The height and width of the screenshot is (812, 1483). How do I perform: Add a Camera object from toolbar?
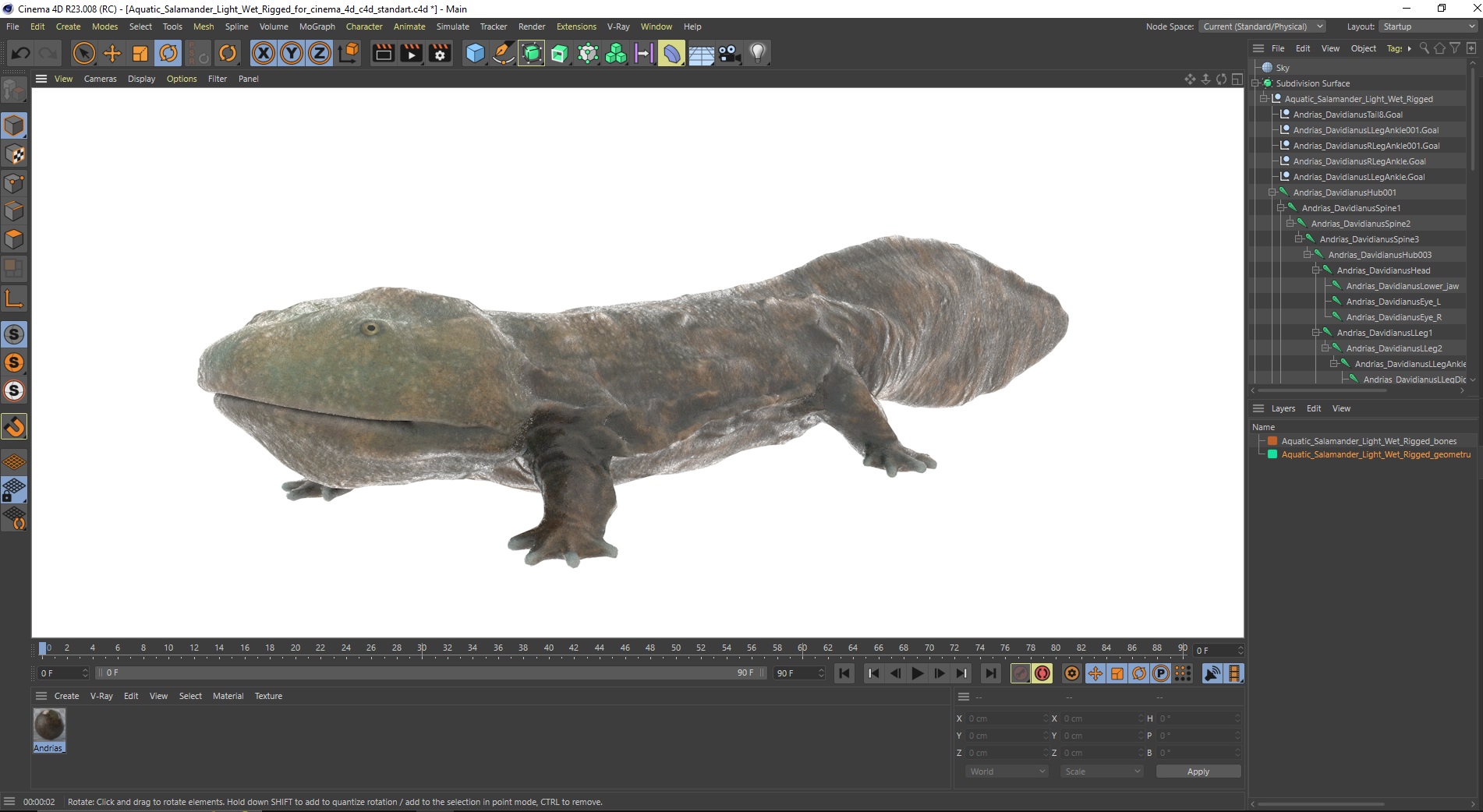coord(729,53)
